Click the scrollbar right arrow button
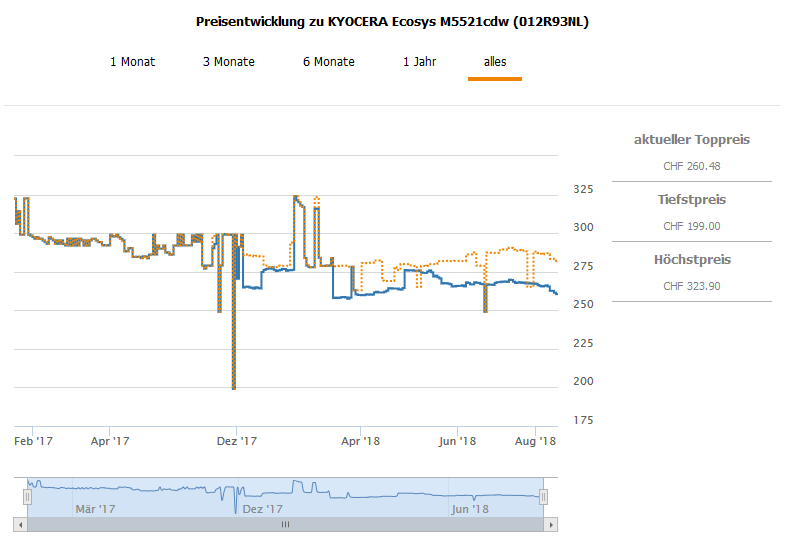Screen dimensions: 786x543 [x=551, y=524]
